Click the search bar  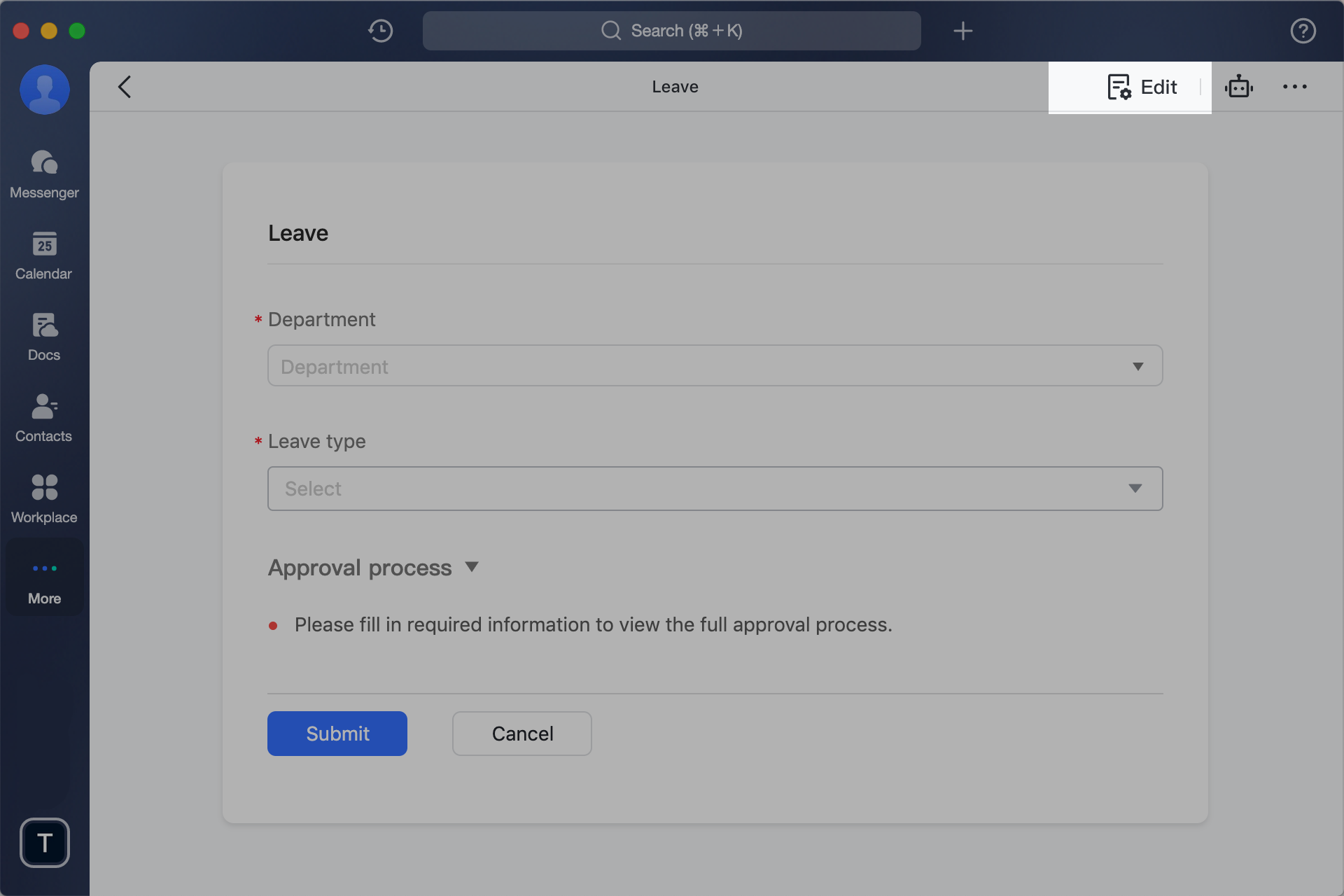pos(671,30)
